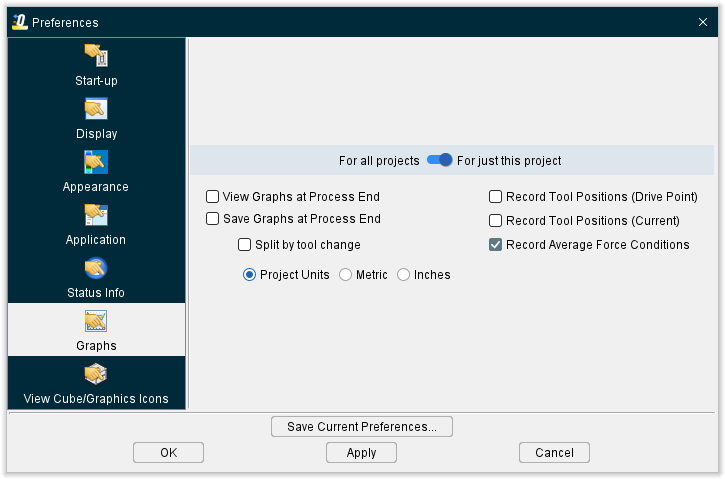Click the Preferences window app logo
The height and width of the screenshot is (479, 725).
click(x=20, y=22)
